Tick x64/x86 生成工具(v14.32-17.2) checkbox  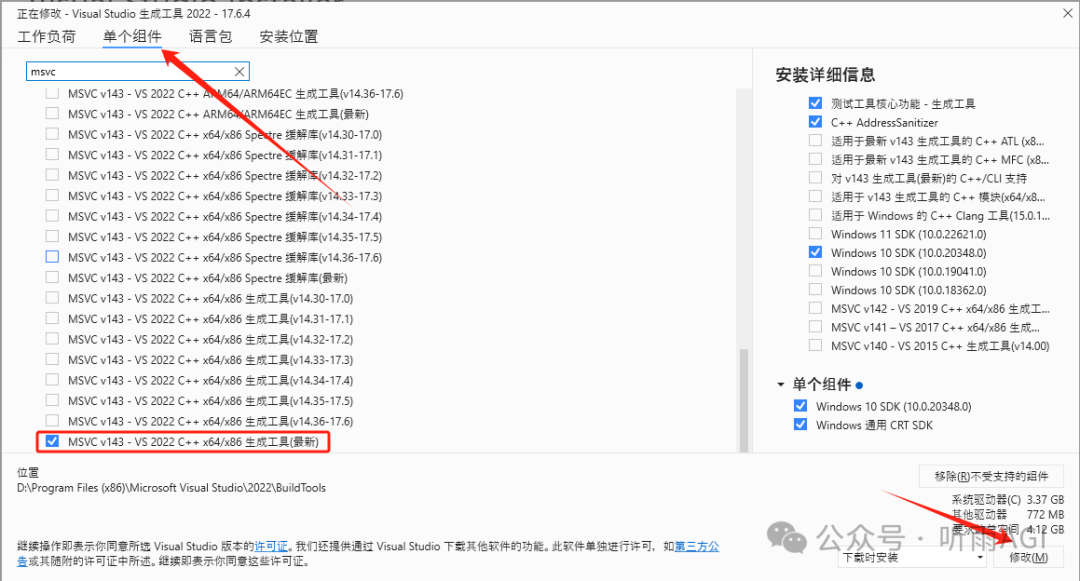click(x=52, y=339)
